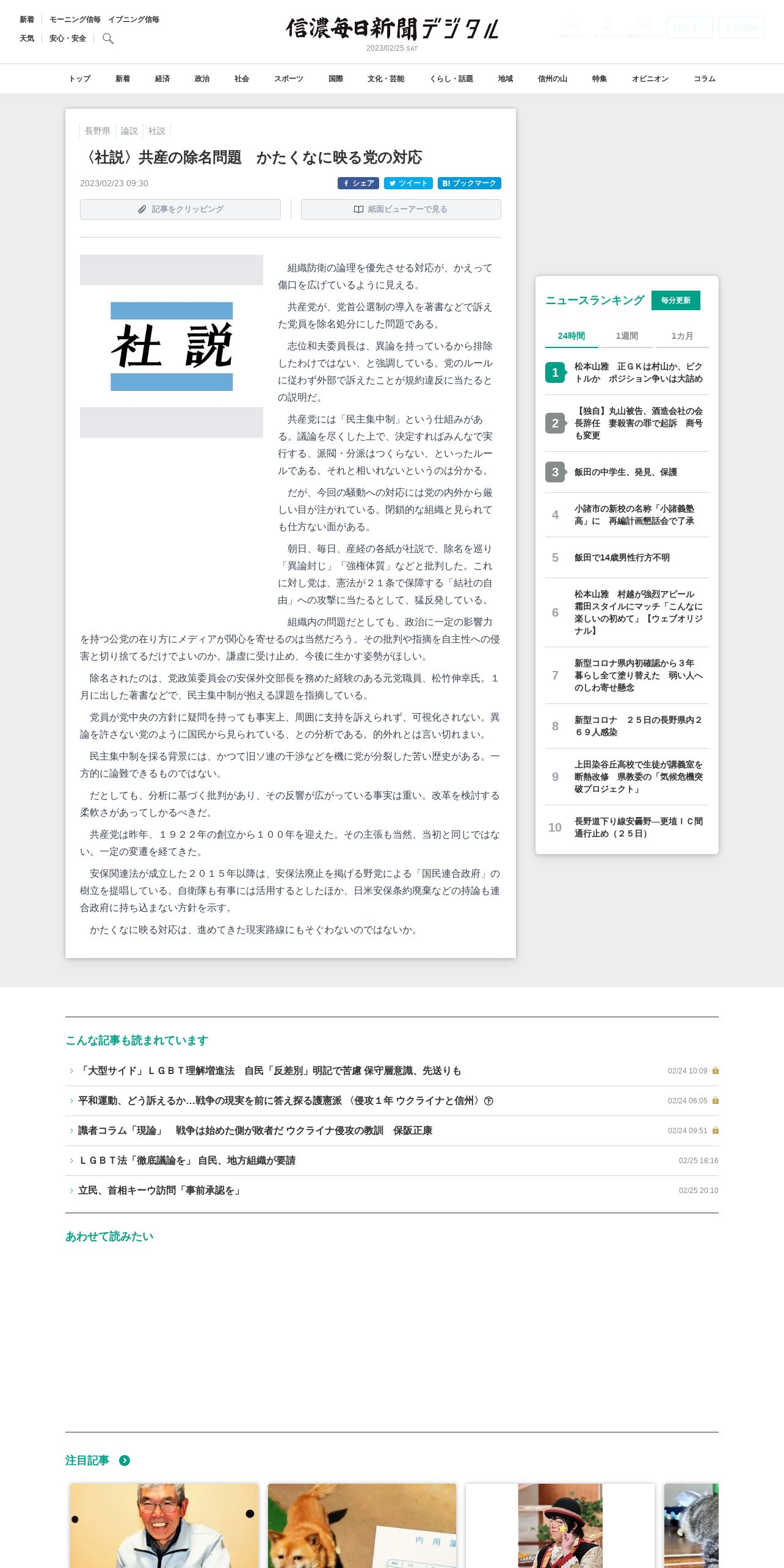784x1568 pixels.
Task: Open ranking 1 松本山雅 正GK article
Action: click(x=627, y=372)
